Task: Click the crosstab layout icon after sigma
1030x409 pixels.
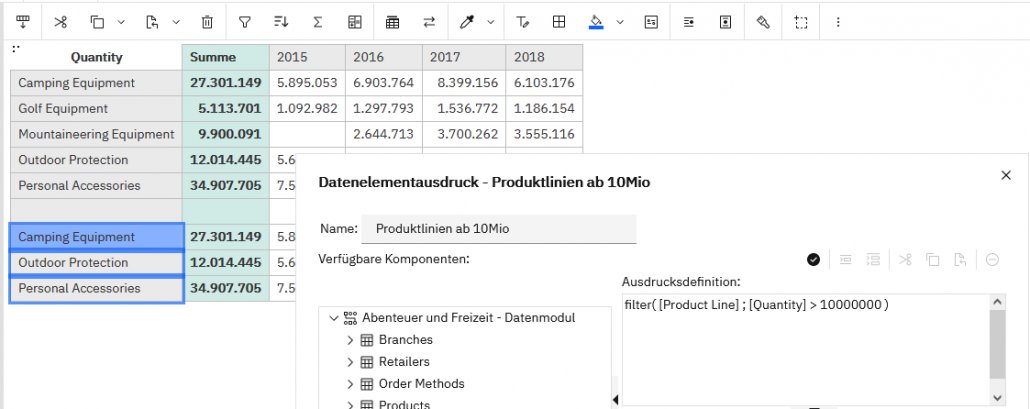Action: click(x=355, y=22)
